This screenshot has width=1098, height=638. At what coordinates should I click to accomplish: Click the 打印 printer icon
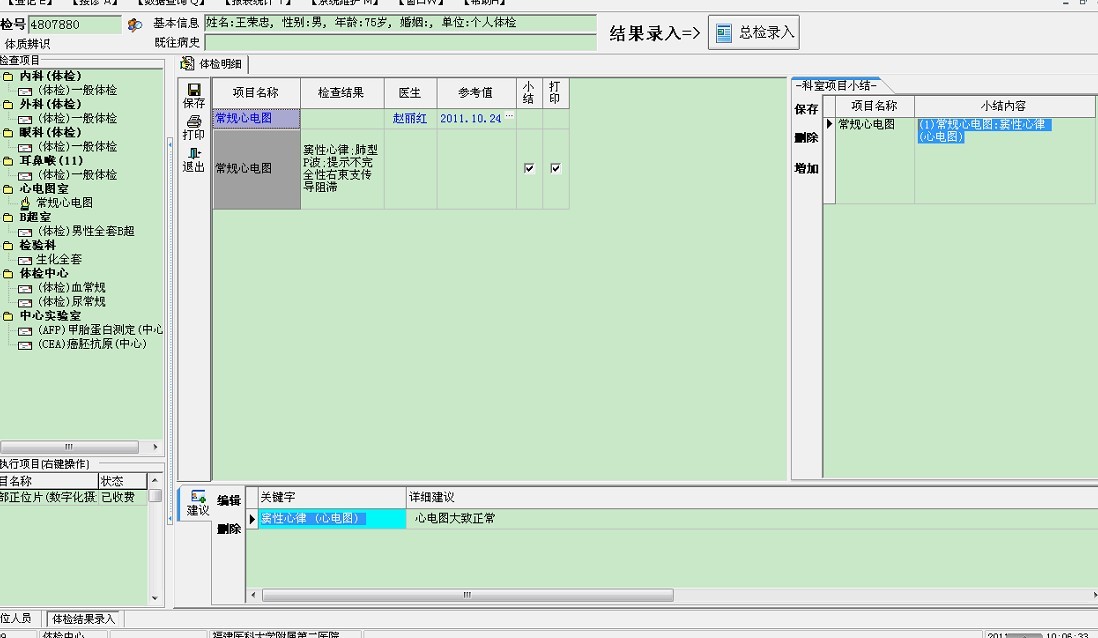tap(194, 121)
